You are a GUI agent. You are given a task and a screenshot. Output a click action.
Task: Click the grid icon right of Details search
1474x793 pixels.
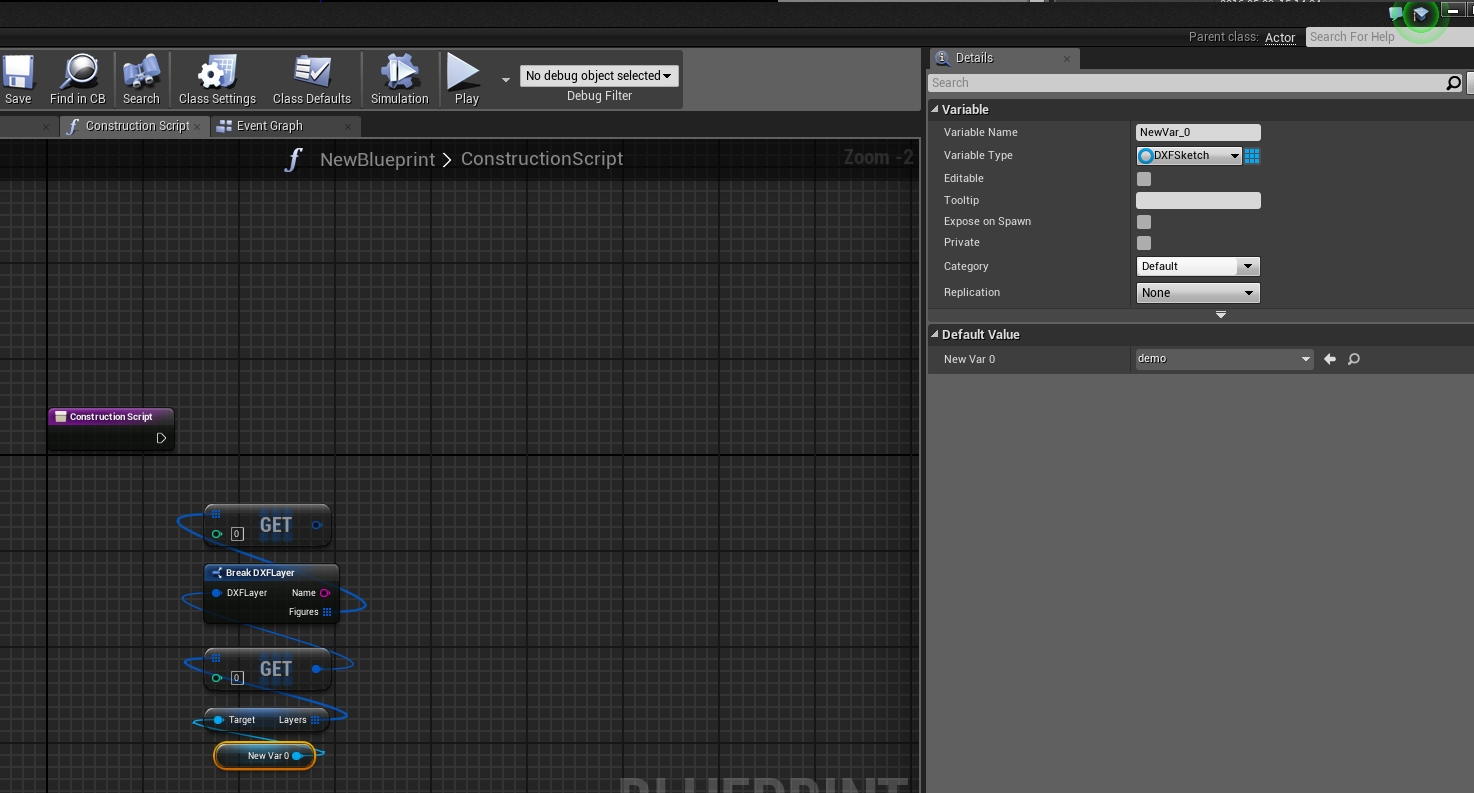(1469, 83)
